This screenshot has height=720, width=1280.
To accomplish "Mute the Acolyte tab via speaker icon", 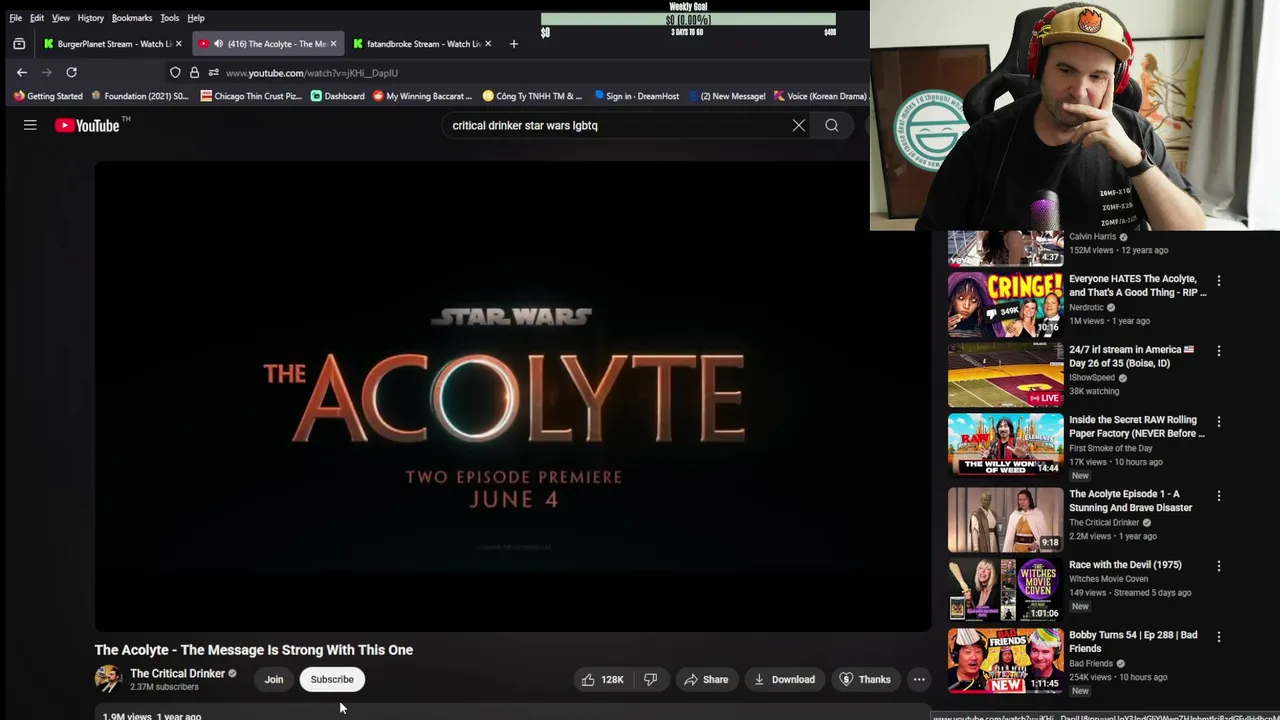I will pos(218,44).
